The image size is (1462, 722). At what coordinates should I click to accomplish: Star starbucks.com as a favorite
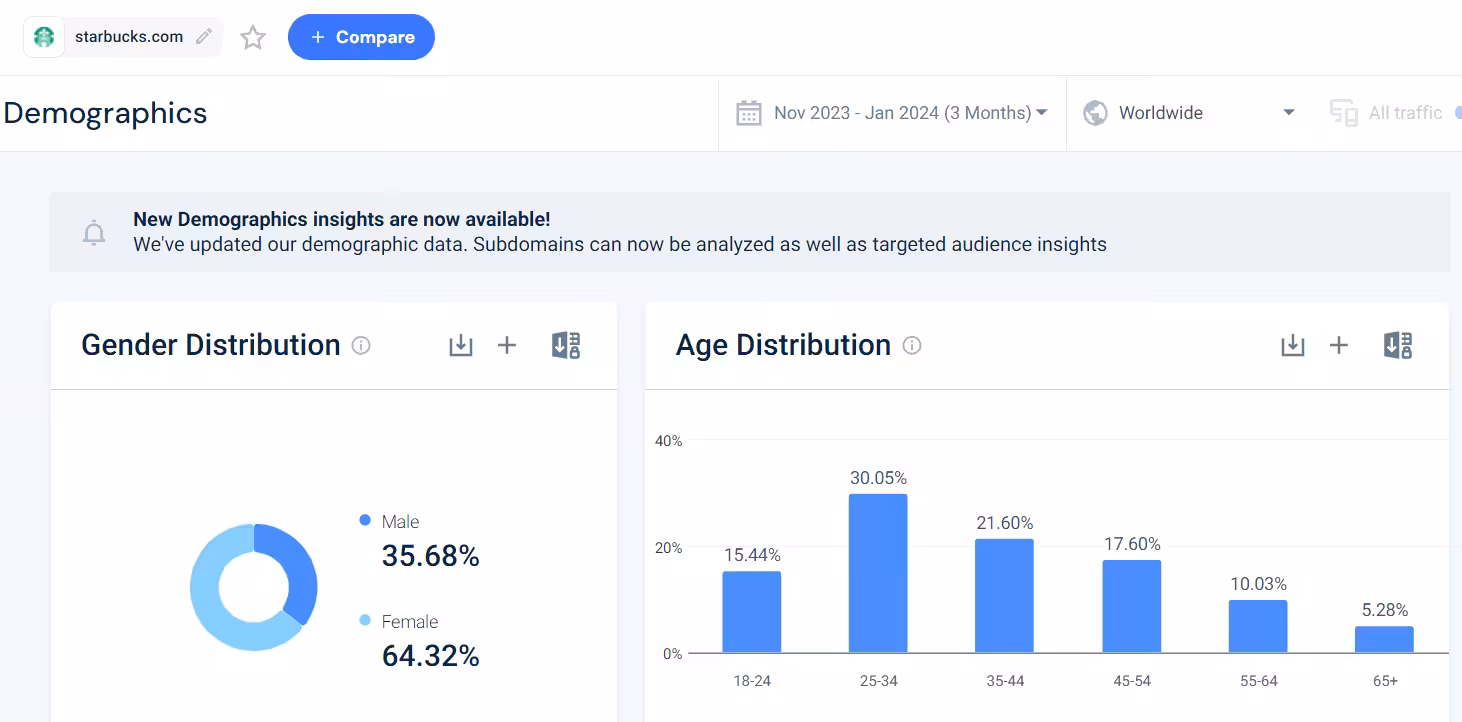pyautogui.click(x=253, y=38)
